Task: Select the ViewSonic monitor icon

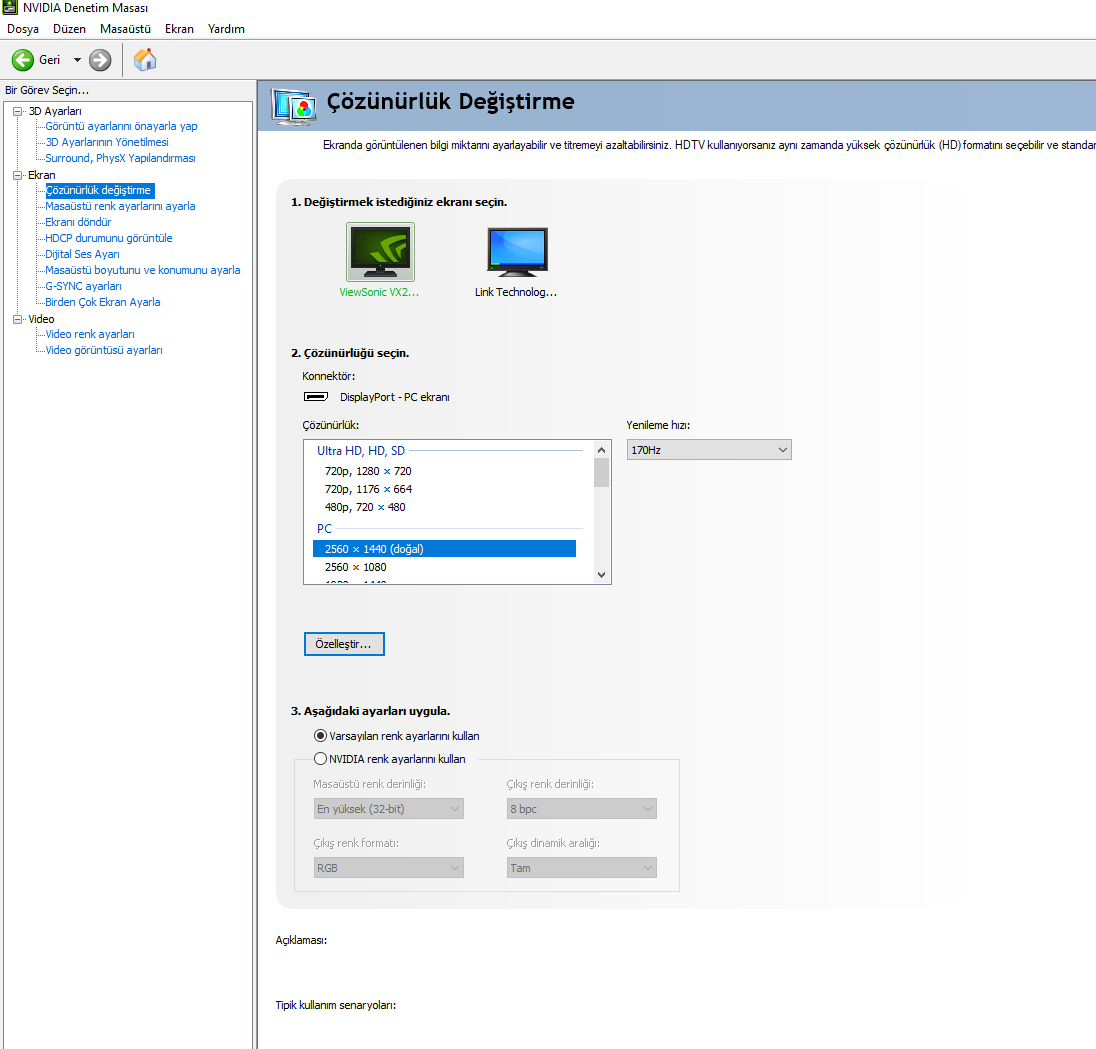Action: (x=380, y=252)
